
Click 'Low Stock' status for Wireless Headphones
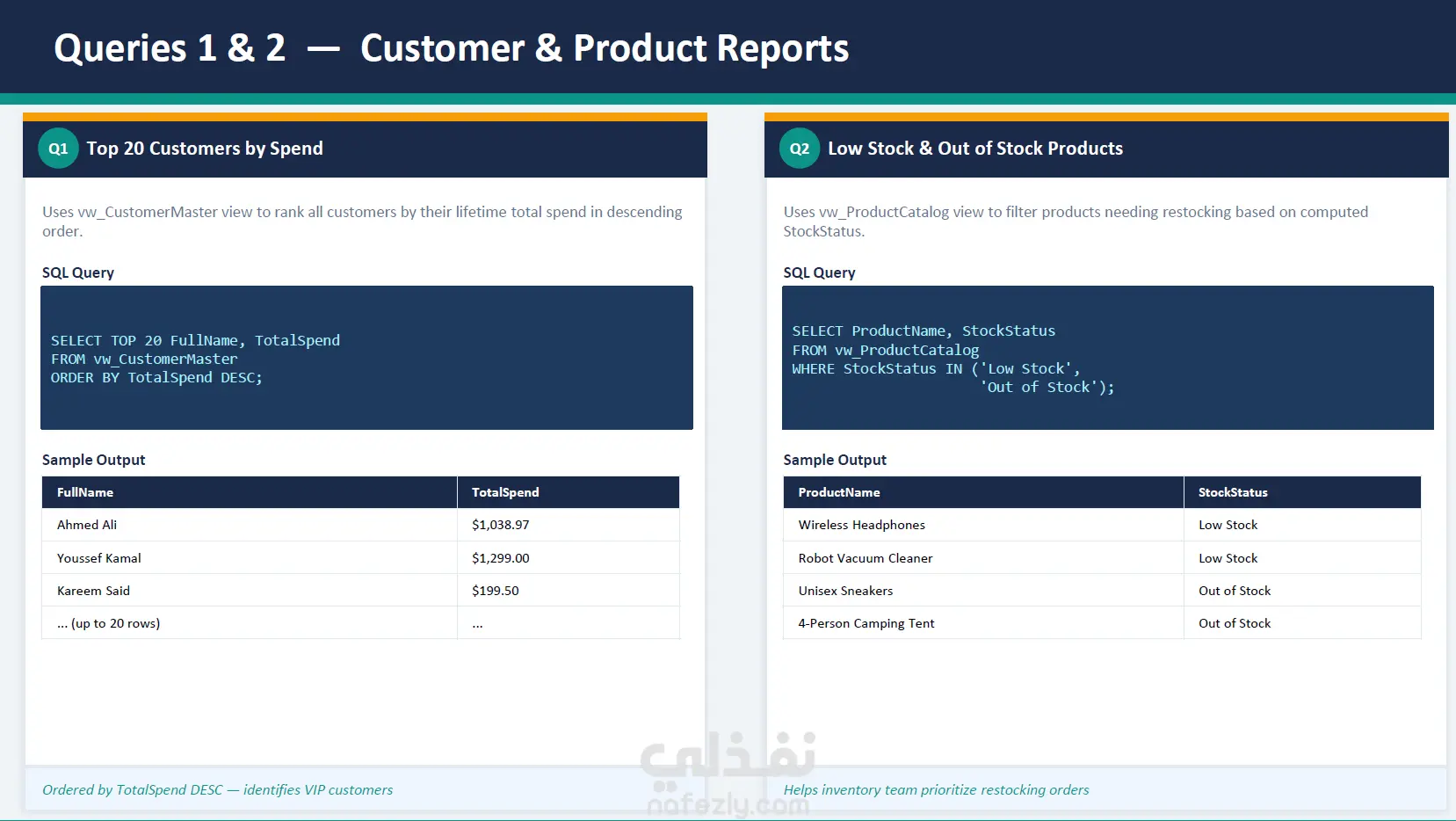tap(1302, 525)
